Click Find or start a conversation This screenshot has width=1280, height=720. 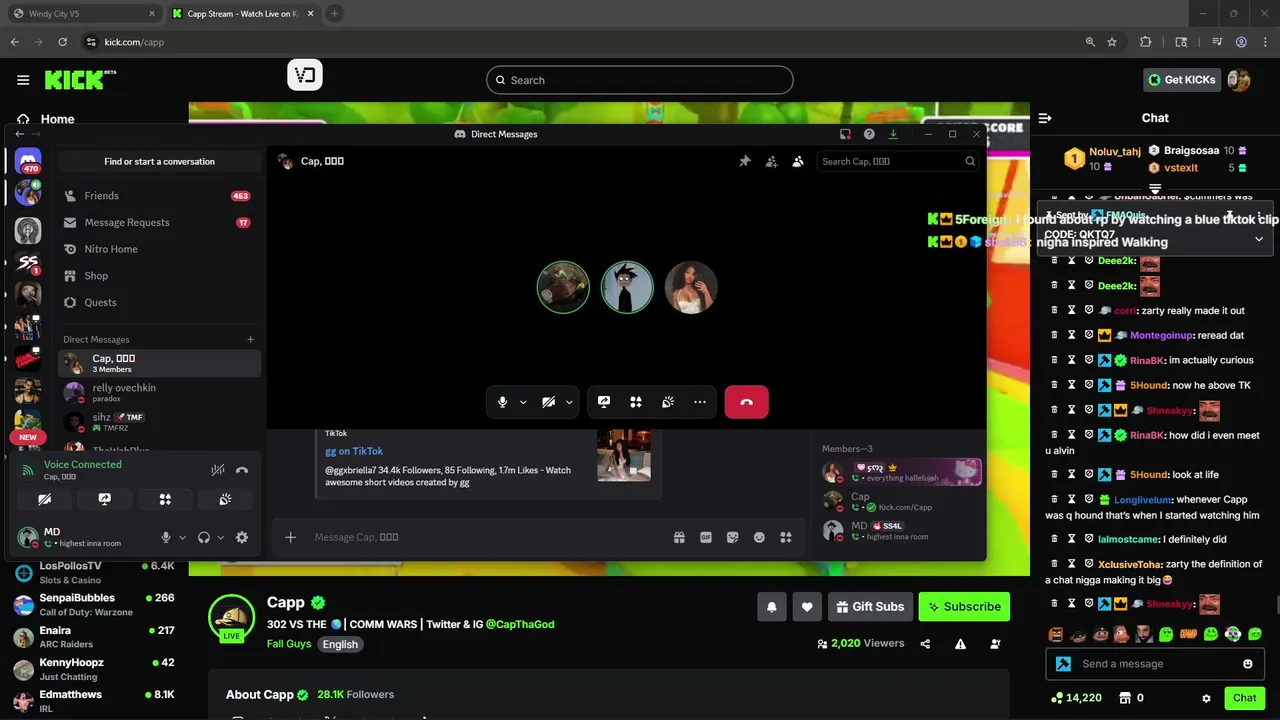tap(160, 161)
